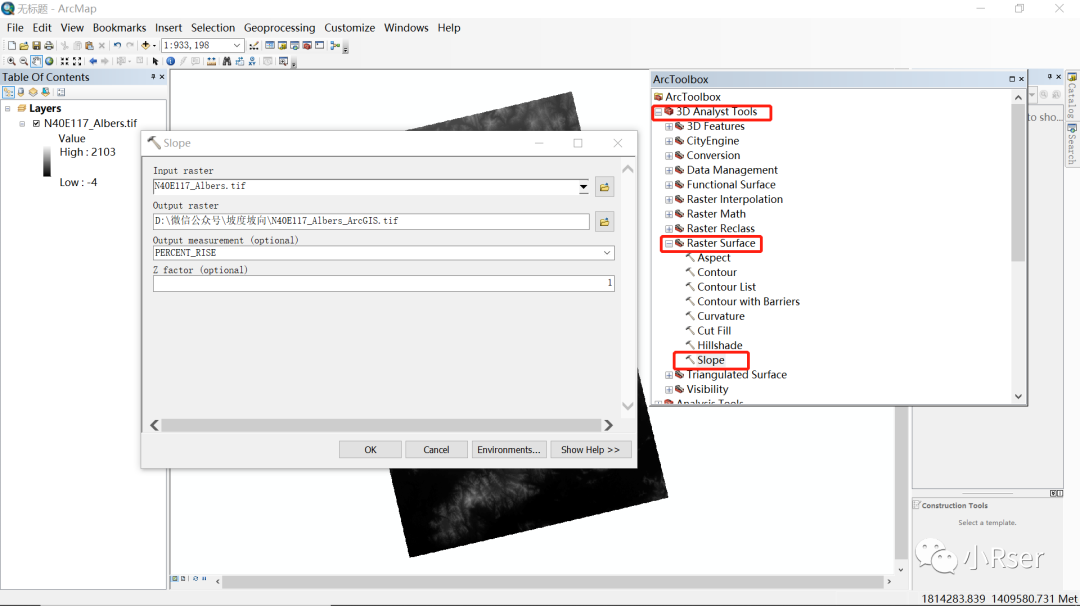Select the Zoom In tool
The height and width of the screenshot is (606, 1080).
click(12, 61)
